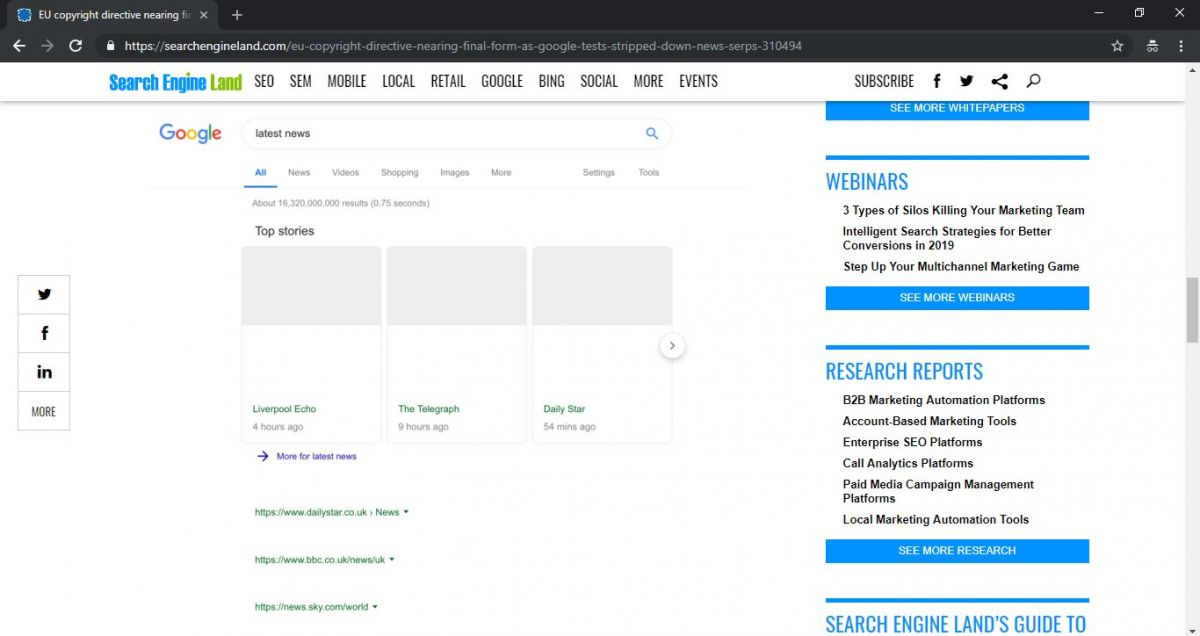This screenshot has width=1200, height=636.
Task: Click the browser address bar URL
Action: 462,46
